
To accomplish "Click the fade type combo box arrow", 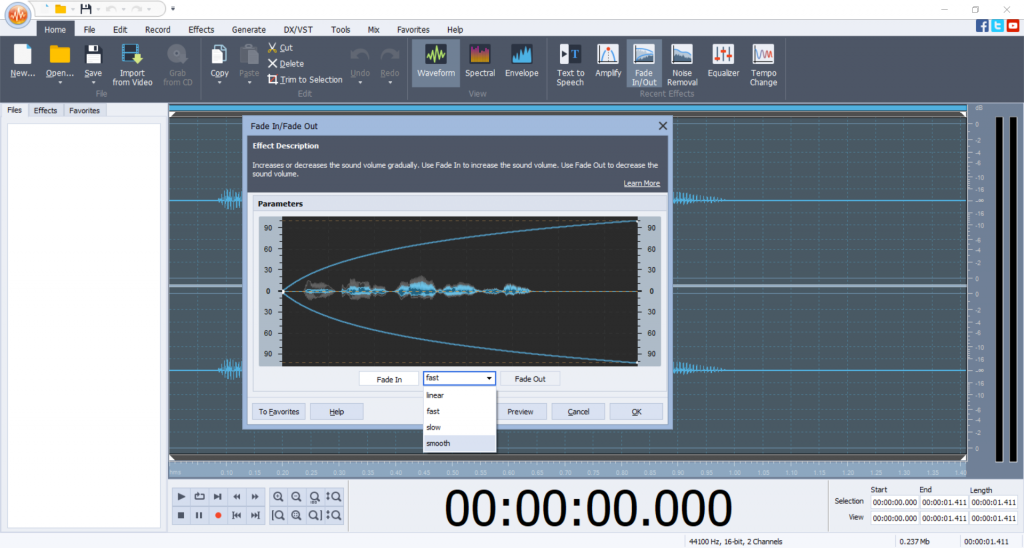I will pos(489,379).
